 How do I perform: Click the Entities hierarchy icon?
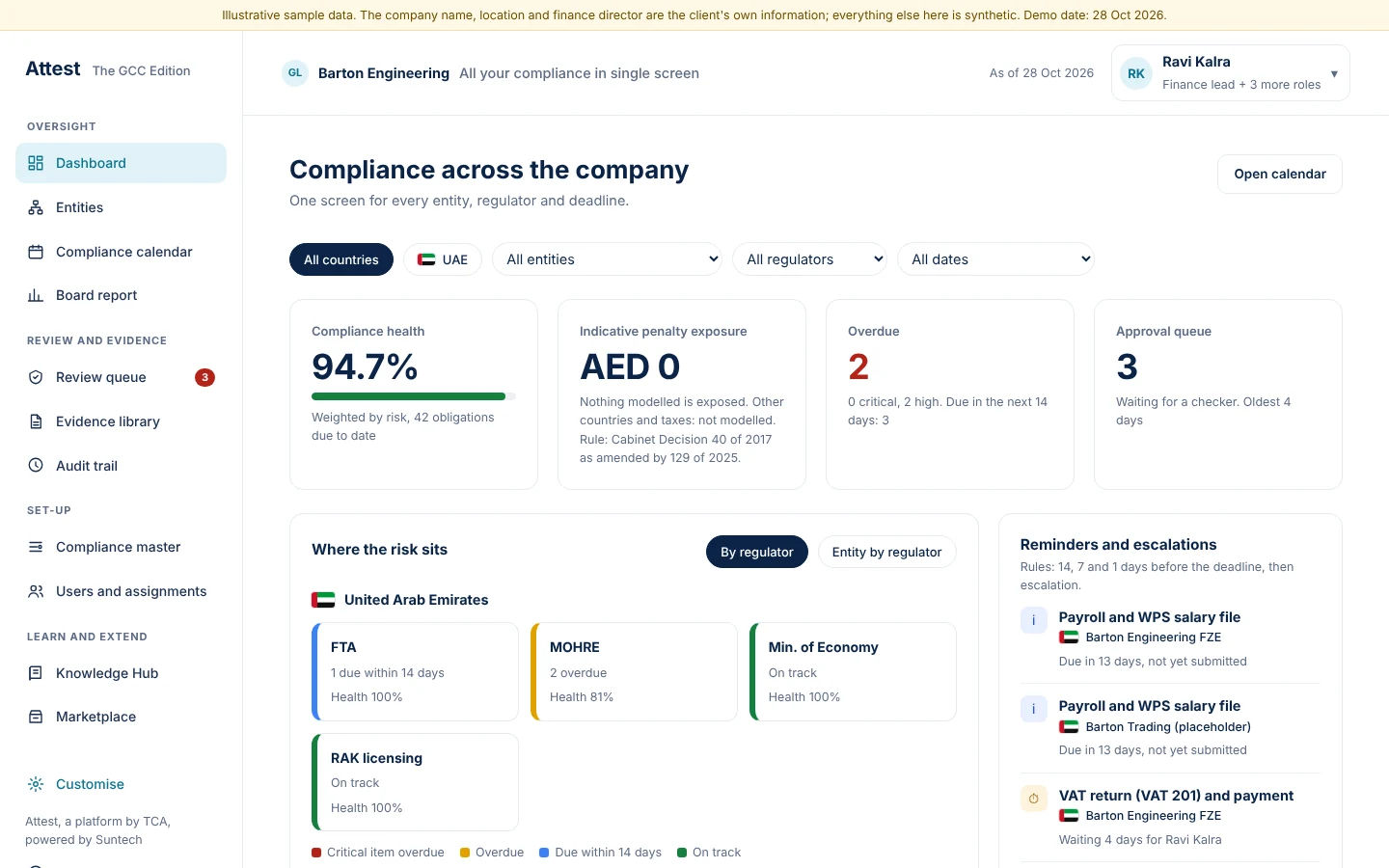click(36, 207)
